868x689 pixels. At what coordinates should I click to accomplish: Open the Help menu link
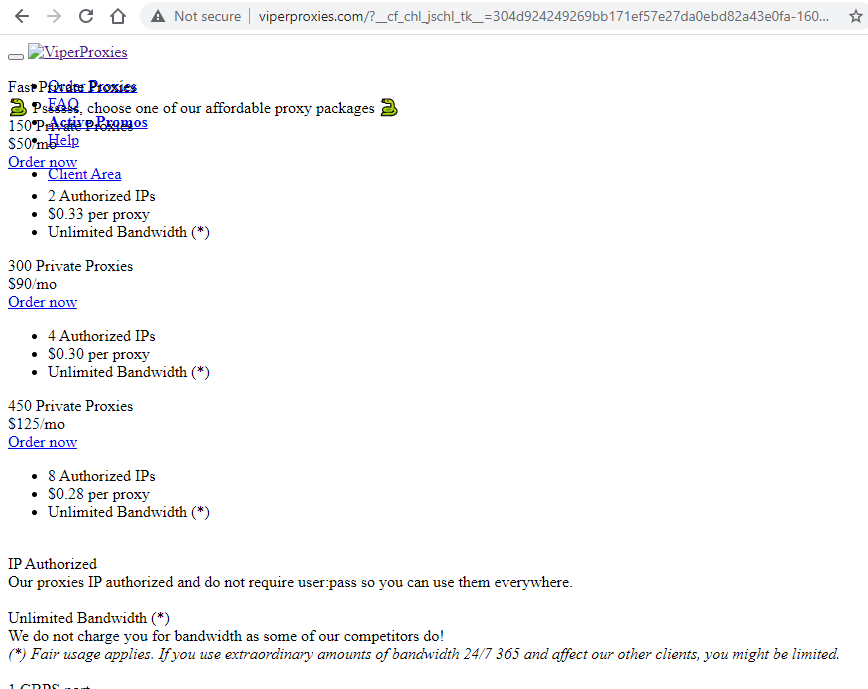pos(64,141)
